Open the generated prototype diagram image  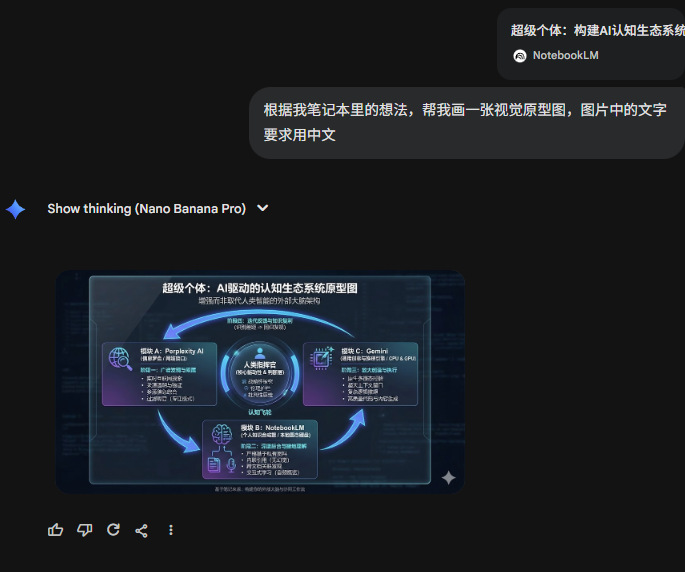260,382
